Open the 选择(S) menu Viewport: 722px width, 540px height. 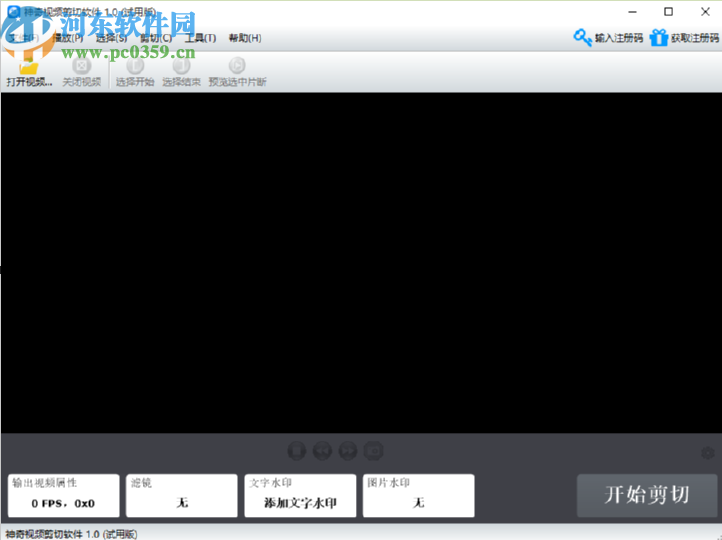pyautogui.click(x=111, y=38)
